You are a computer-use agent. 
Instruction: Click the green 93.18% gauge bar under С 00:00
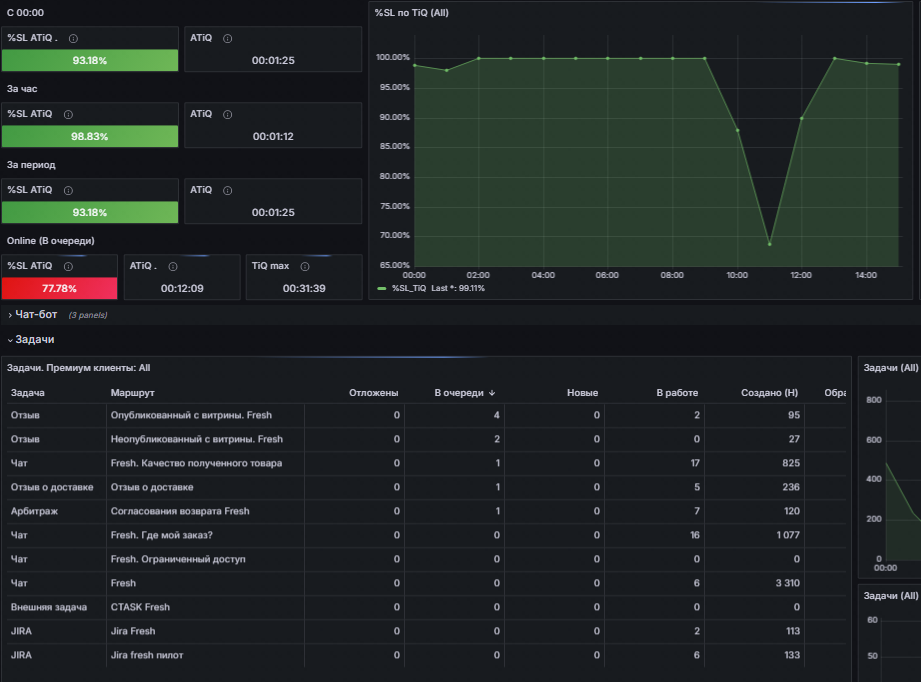[90, 61]
